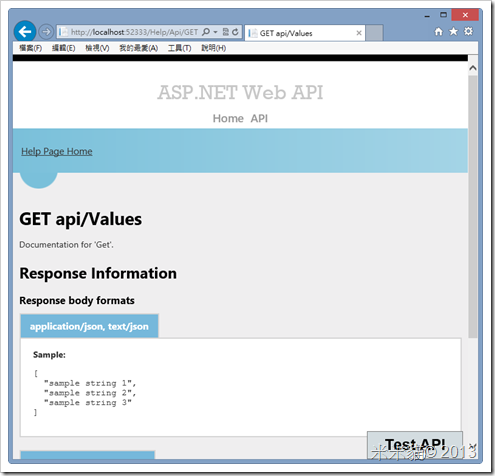Viewport: 495px width, 476px height.
Task: Open the address bar dropdown arrow
Action: tap(215, 32)
